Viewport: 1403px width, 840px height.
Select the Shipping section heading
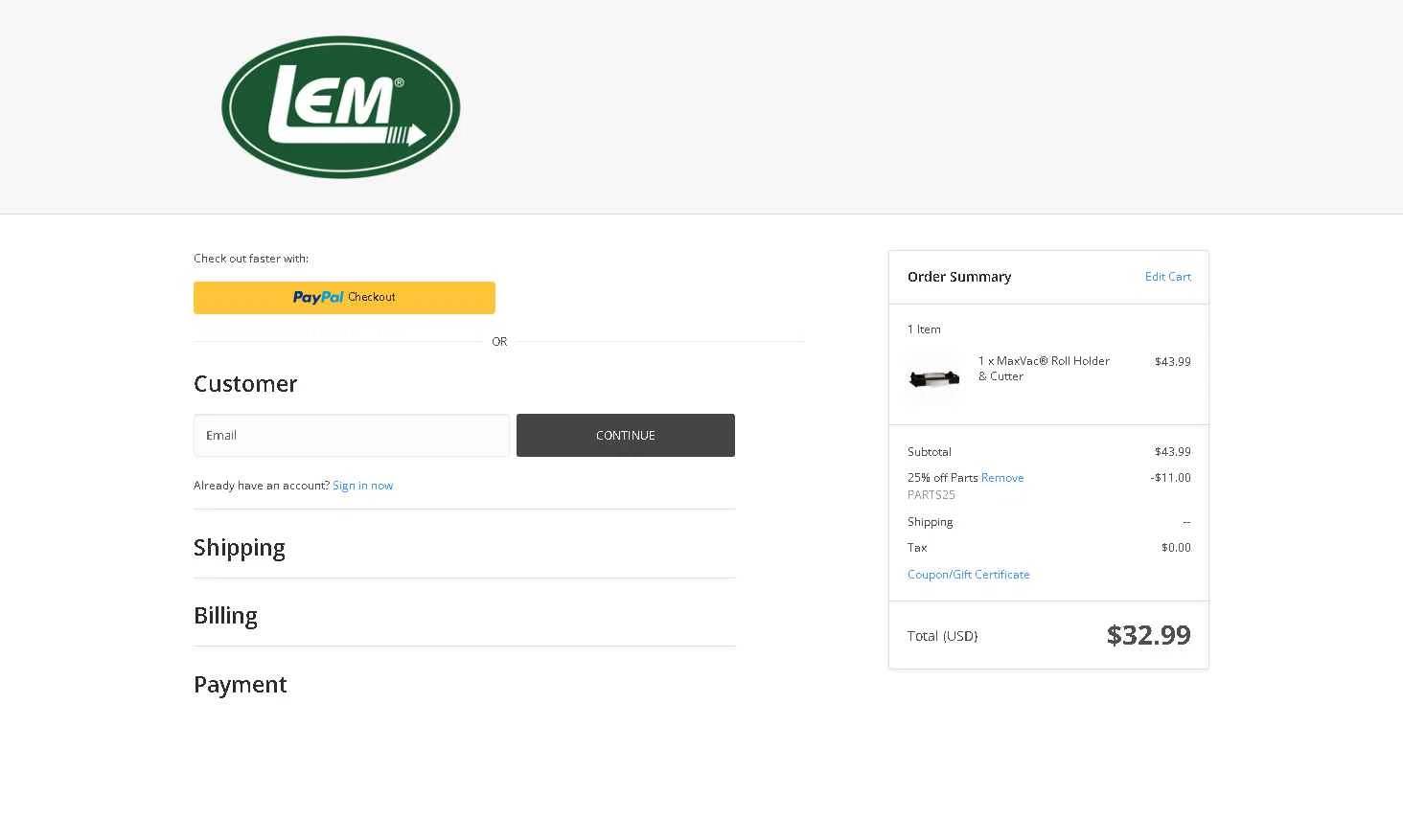point(240,548)
